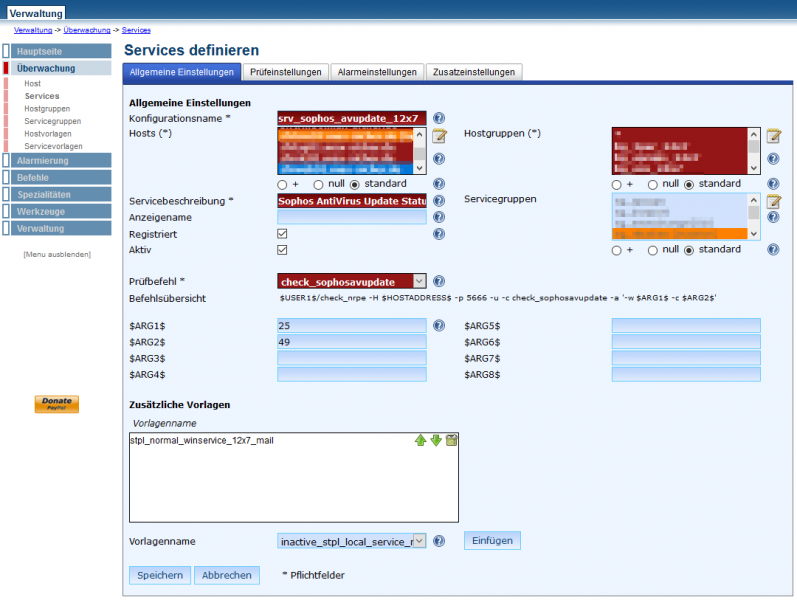Click the Anzeigename input field
Viewport: 797px width, 600px height.
[x=352, y=217]
